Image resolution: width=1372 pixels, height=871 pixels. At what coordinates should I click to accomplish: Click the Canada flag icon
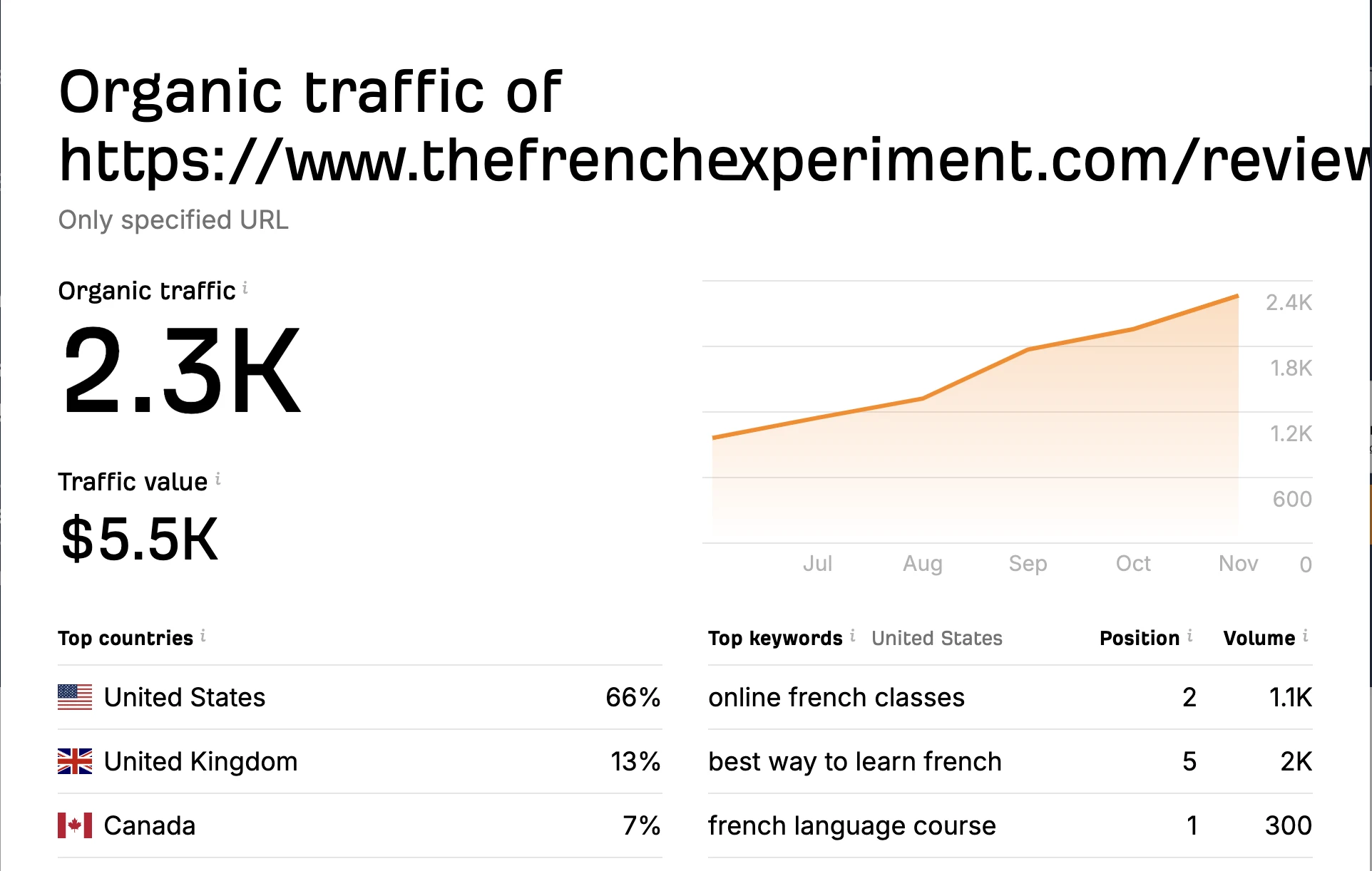75,825
